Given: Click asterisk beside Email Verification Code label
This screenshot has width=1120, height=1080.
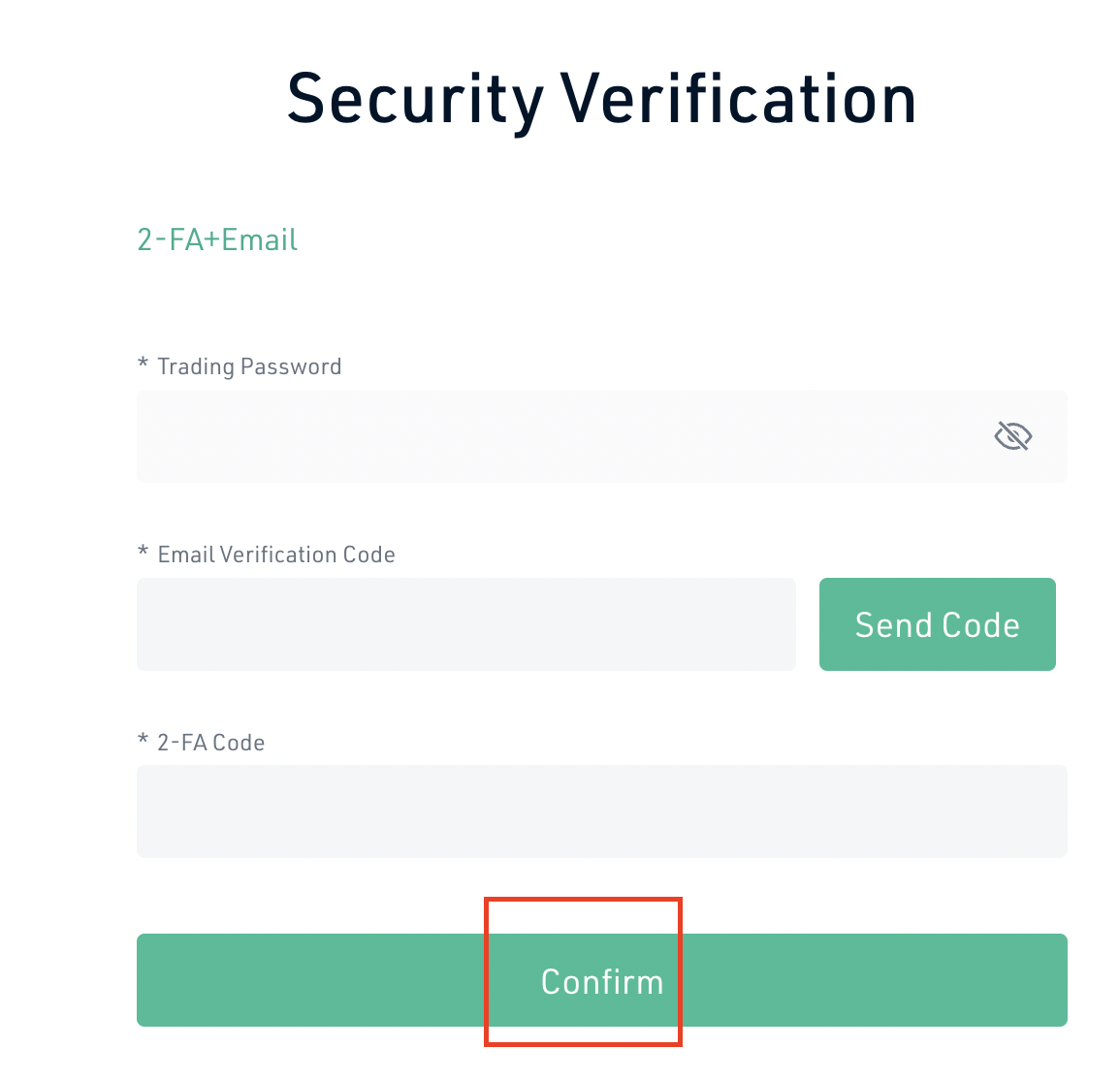Looking at the screenshot, I should (x=143, y=553).
